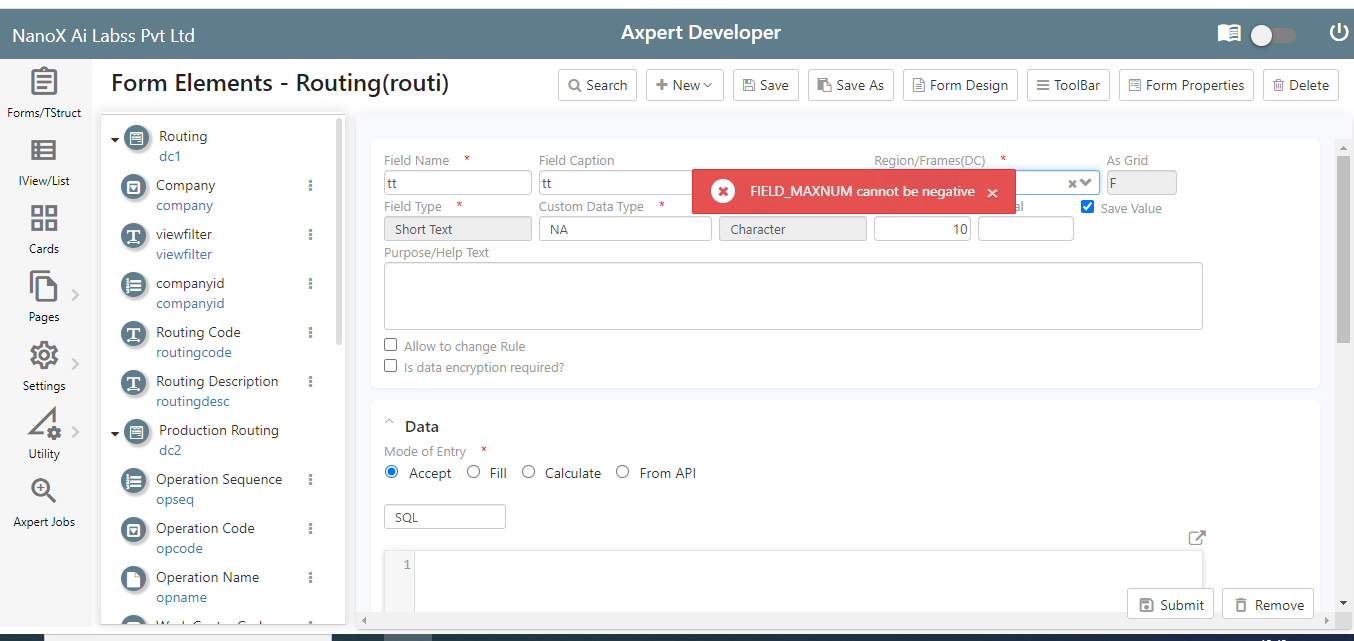The width and height of the screenshot is (1354, 641).
Task: Open options menu for Operation Name
Action: click(310, 577)
